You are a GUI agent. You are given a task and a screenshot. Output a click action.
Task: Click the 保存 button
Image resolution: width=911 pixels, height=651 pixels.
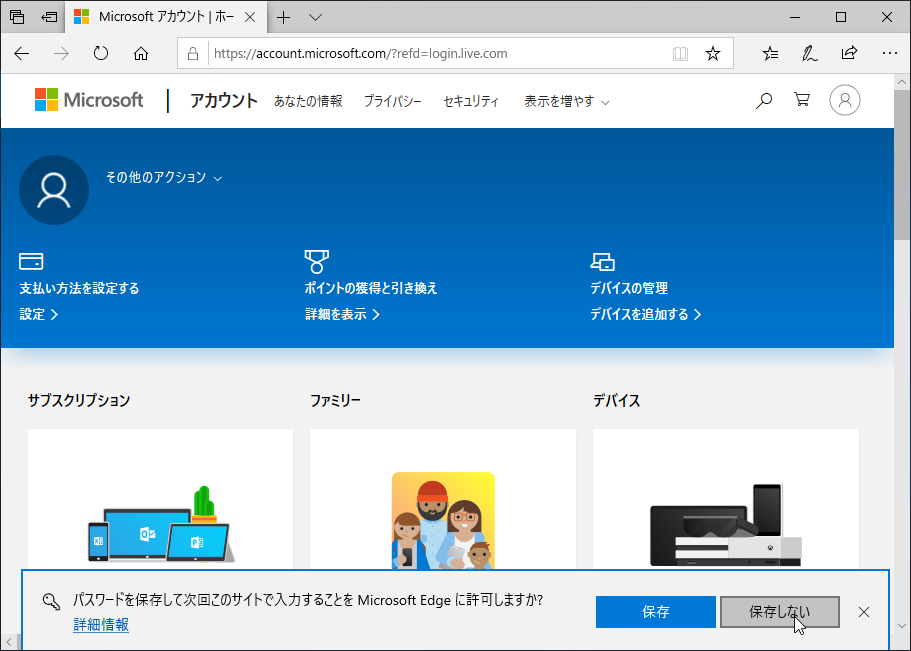[656, 612]
